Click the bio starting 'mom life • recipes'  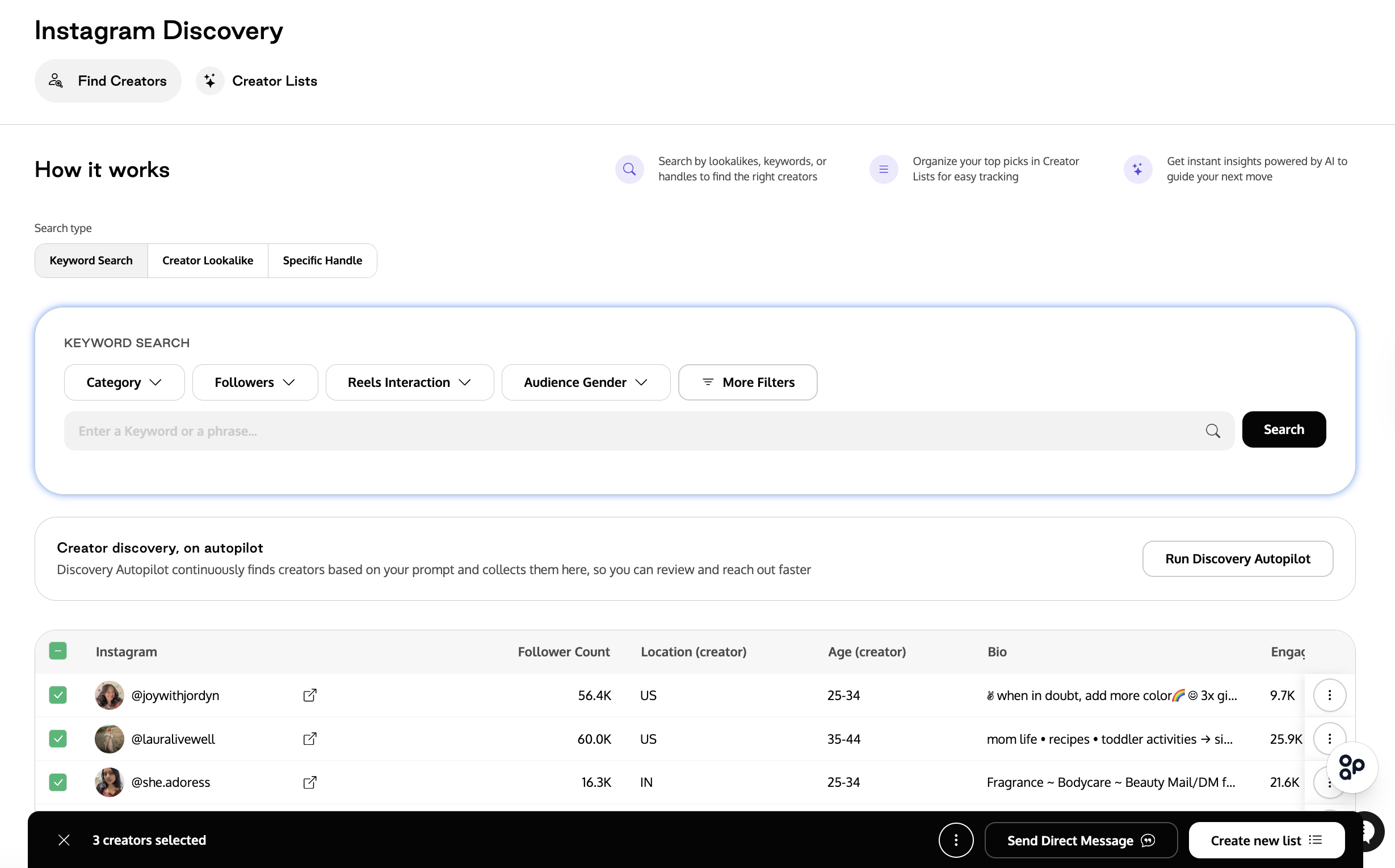1110,739
